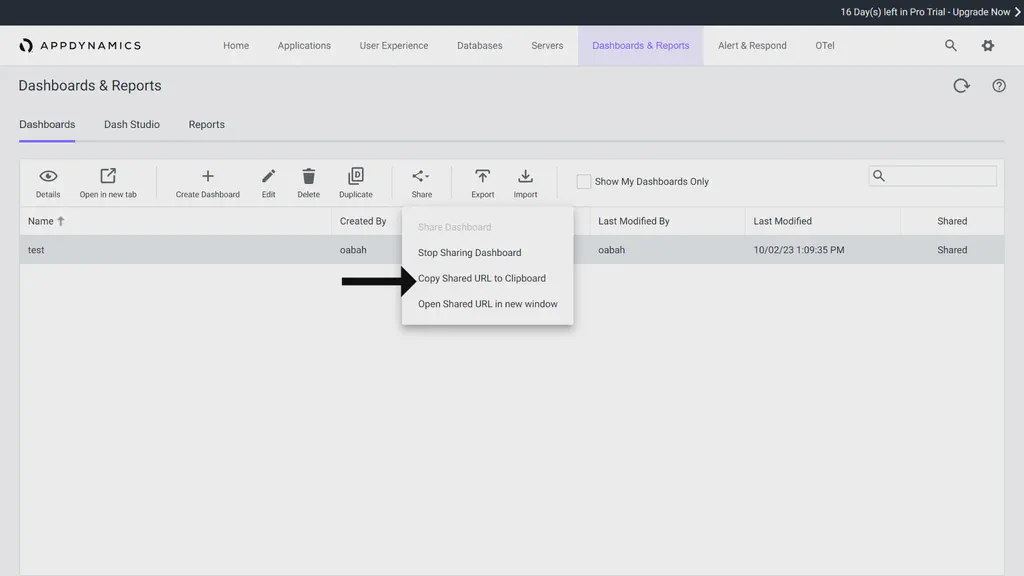1024x576 pixels.
Task: Open the Share menu
Action: tap(421, 182)
